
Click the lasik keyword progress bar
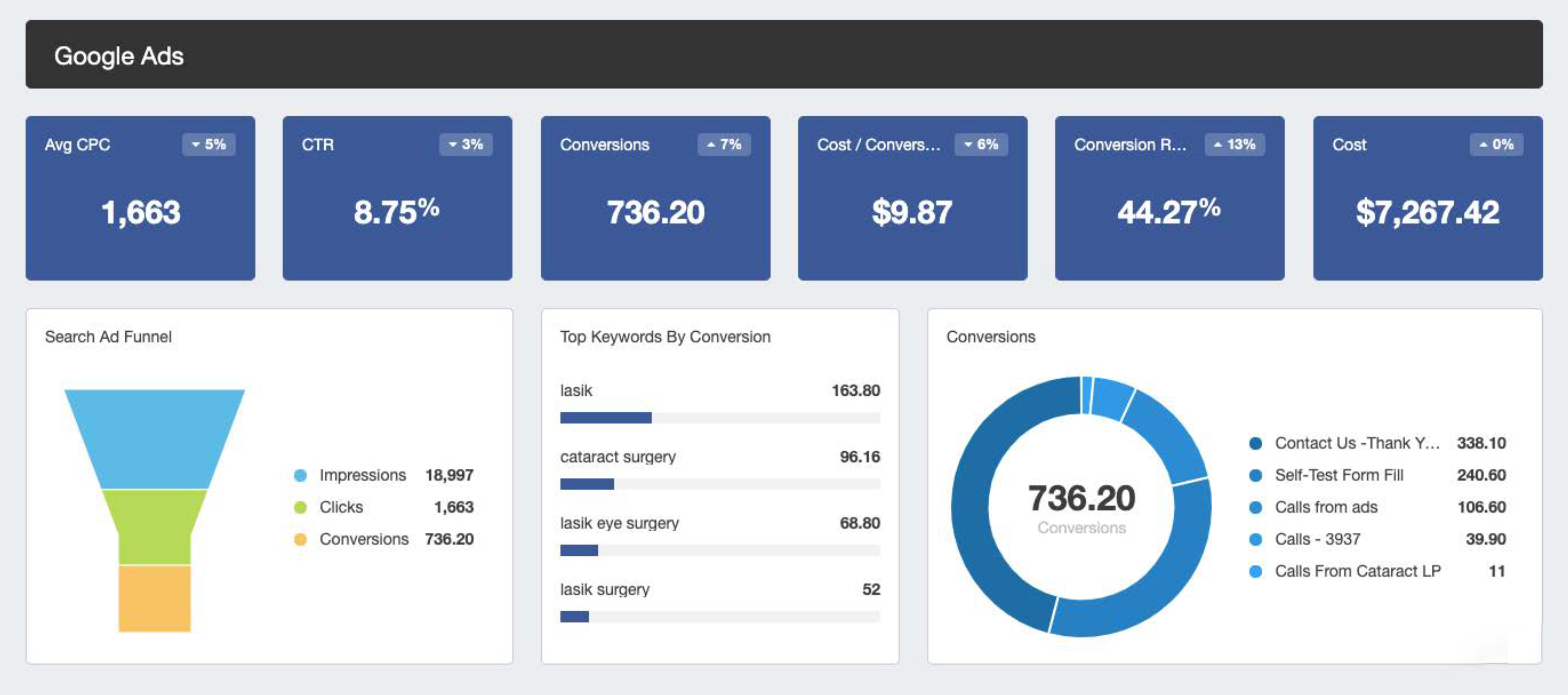click(720, 418)
